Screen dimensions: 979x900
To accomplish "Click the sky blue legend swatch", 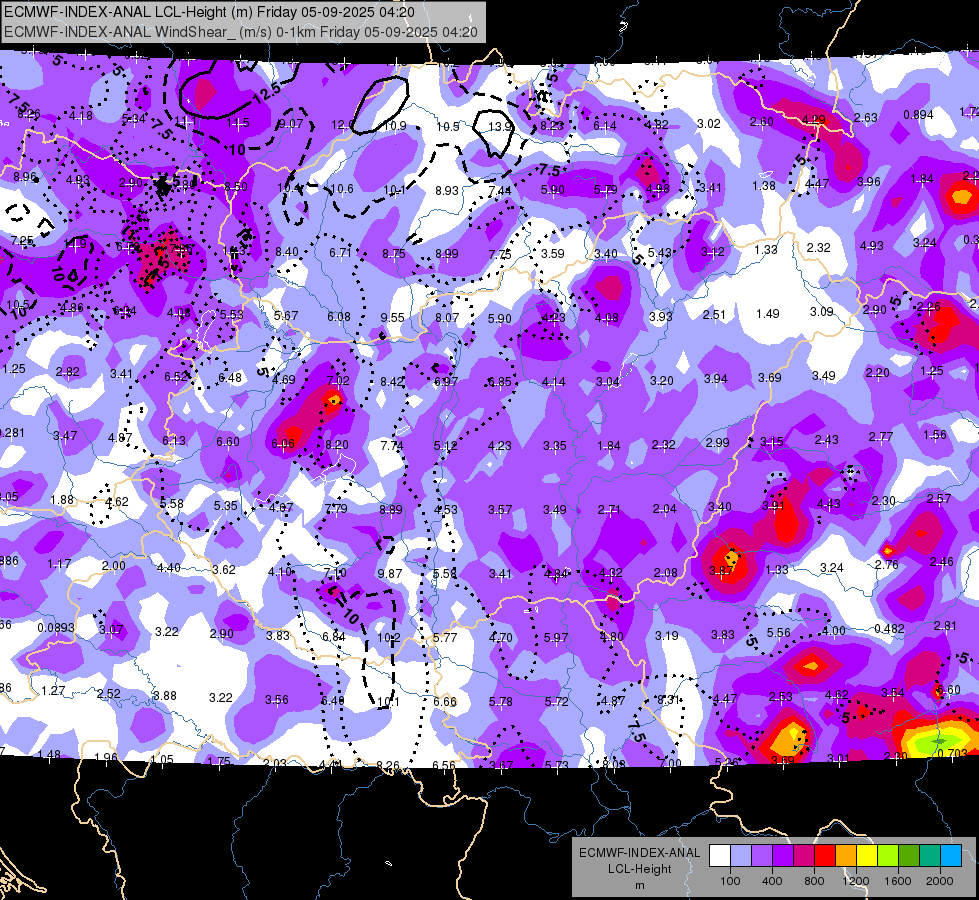I will pyautogui.click(x=951, y=856).
